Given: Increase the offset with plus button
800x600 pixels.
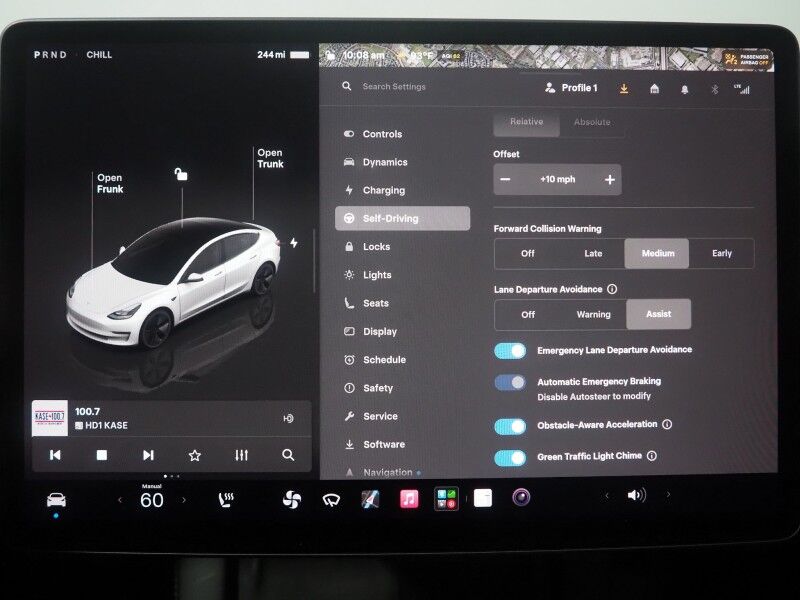Looking at the screenshot, I should [x=610, y=180].
